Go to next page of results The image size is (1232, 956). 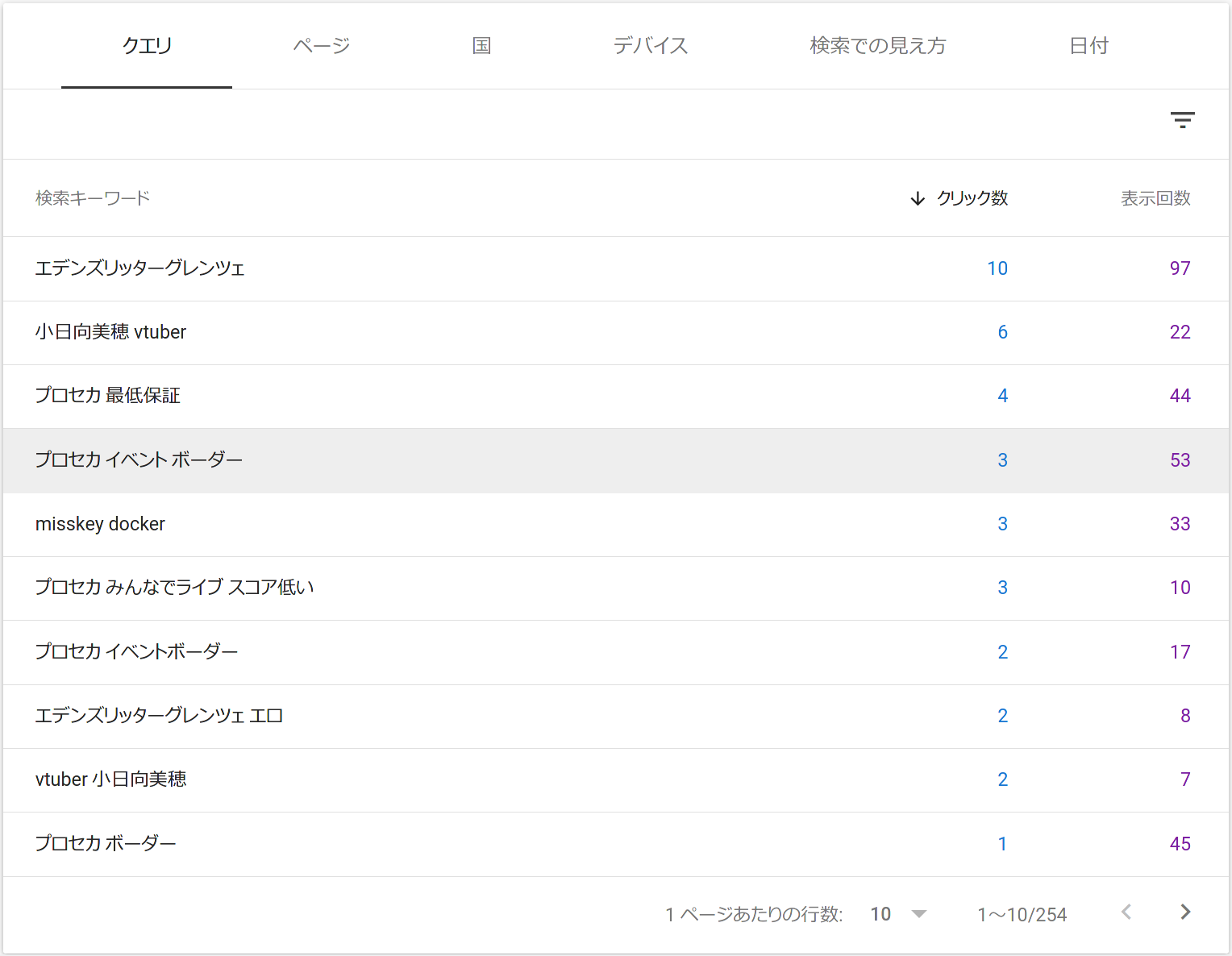[1185, 912]
